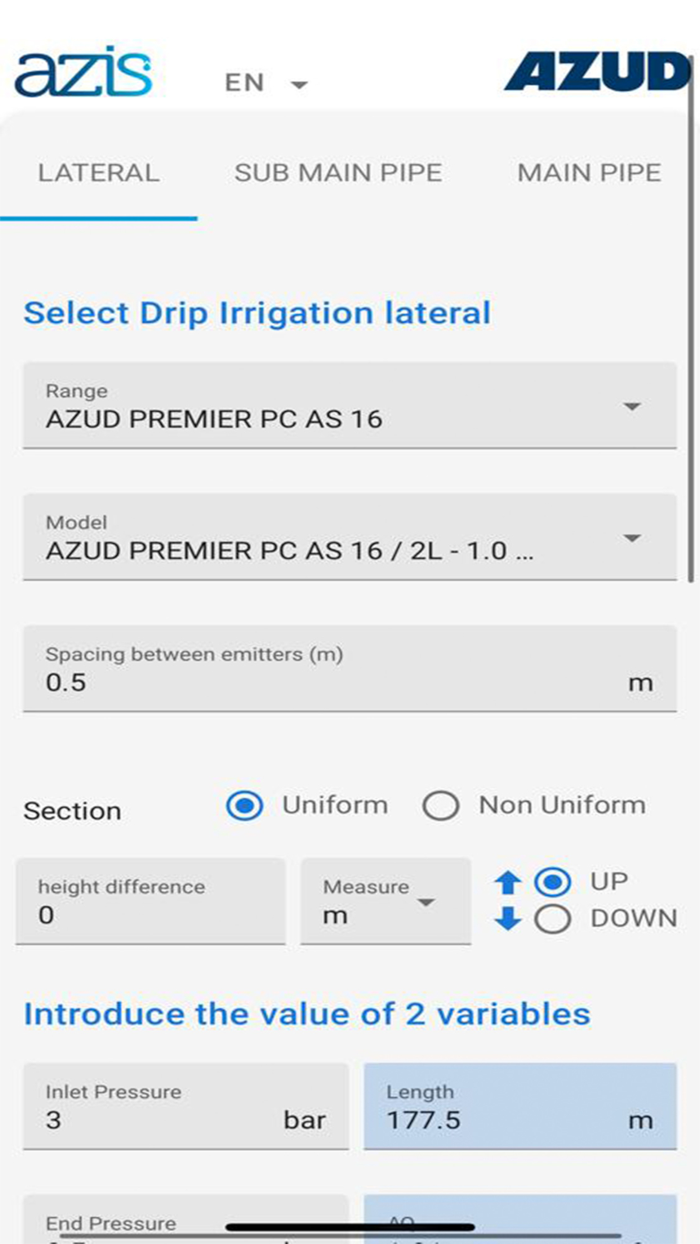
Task: Switch to the SUB MAIN PIPE tab
Action: 338,172
